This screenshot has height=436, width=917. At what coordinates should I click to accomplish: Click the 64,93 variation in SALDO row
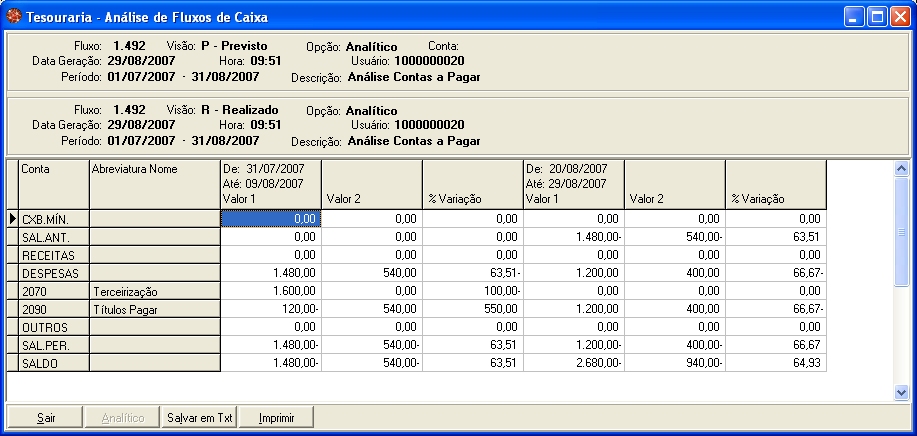click(x=776, y=364)
